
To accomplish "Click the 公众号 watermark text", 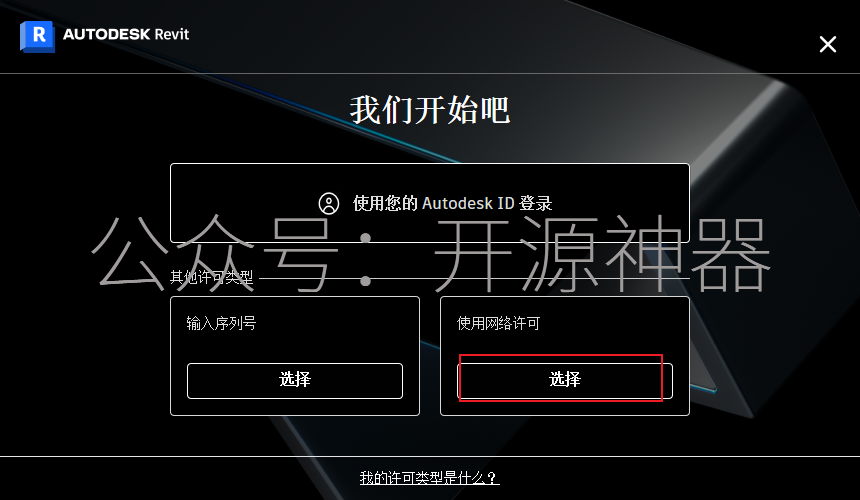I will pos(214,252).
